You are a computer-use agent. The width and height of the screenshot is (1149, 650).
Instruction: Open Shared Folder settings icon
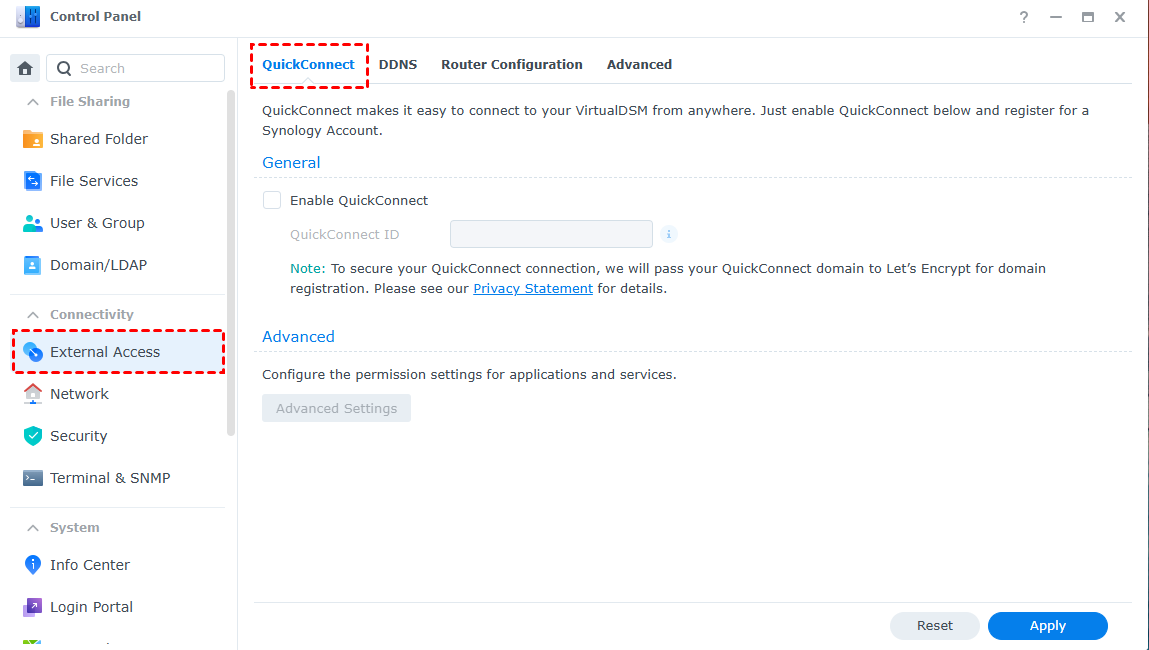[x=33, y=139]
